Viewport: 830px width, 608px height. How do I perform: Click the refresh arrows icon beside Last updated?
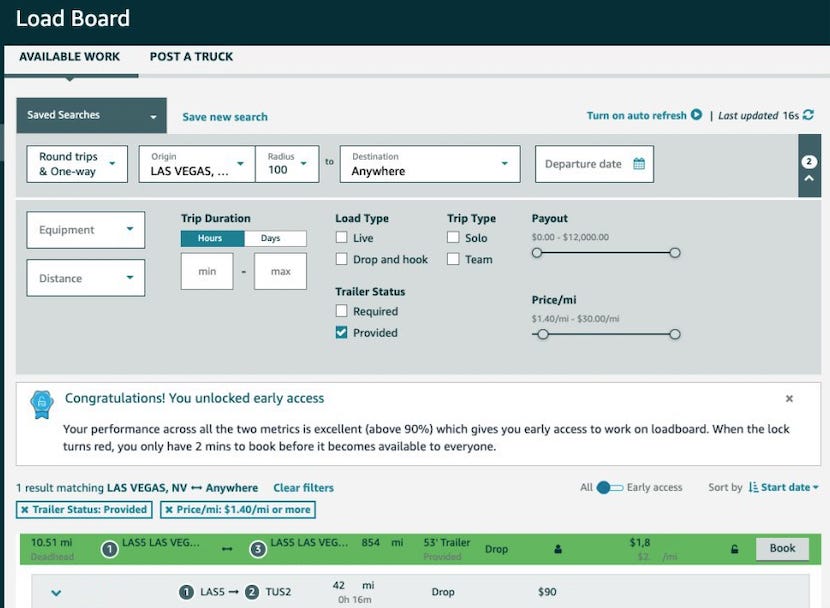[808, 115]
